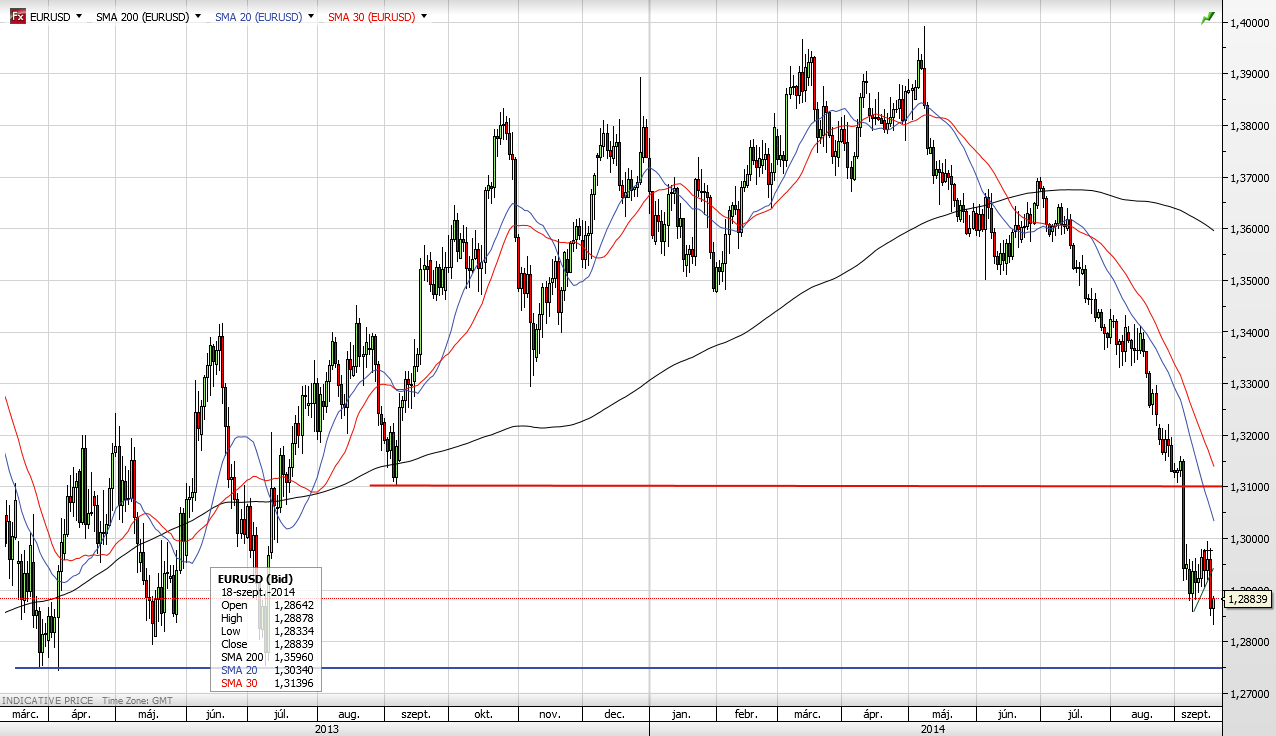Image resolution: width=1276 pixels, height=736 pixels.
Task: Click the 'febr.' month label on time axis
Action: tap(746, 714)
